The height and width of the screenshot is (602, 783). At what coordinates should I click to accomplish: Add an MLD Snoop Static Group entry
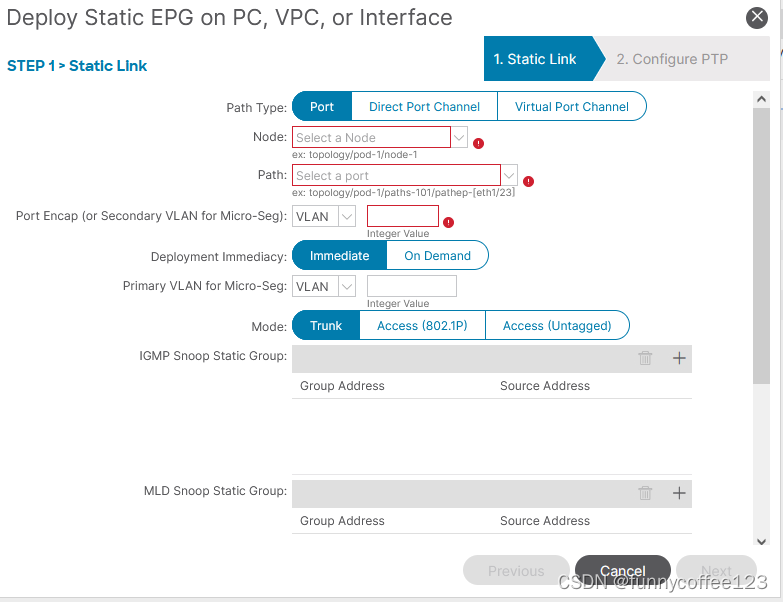pos(679,493)
